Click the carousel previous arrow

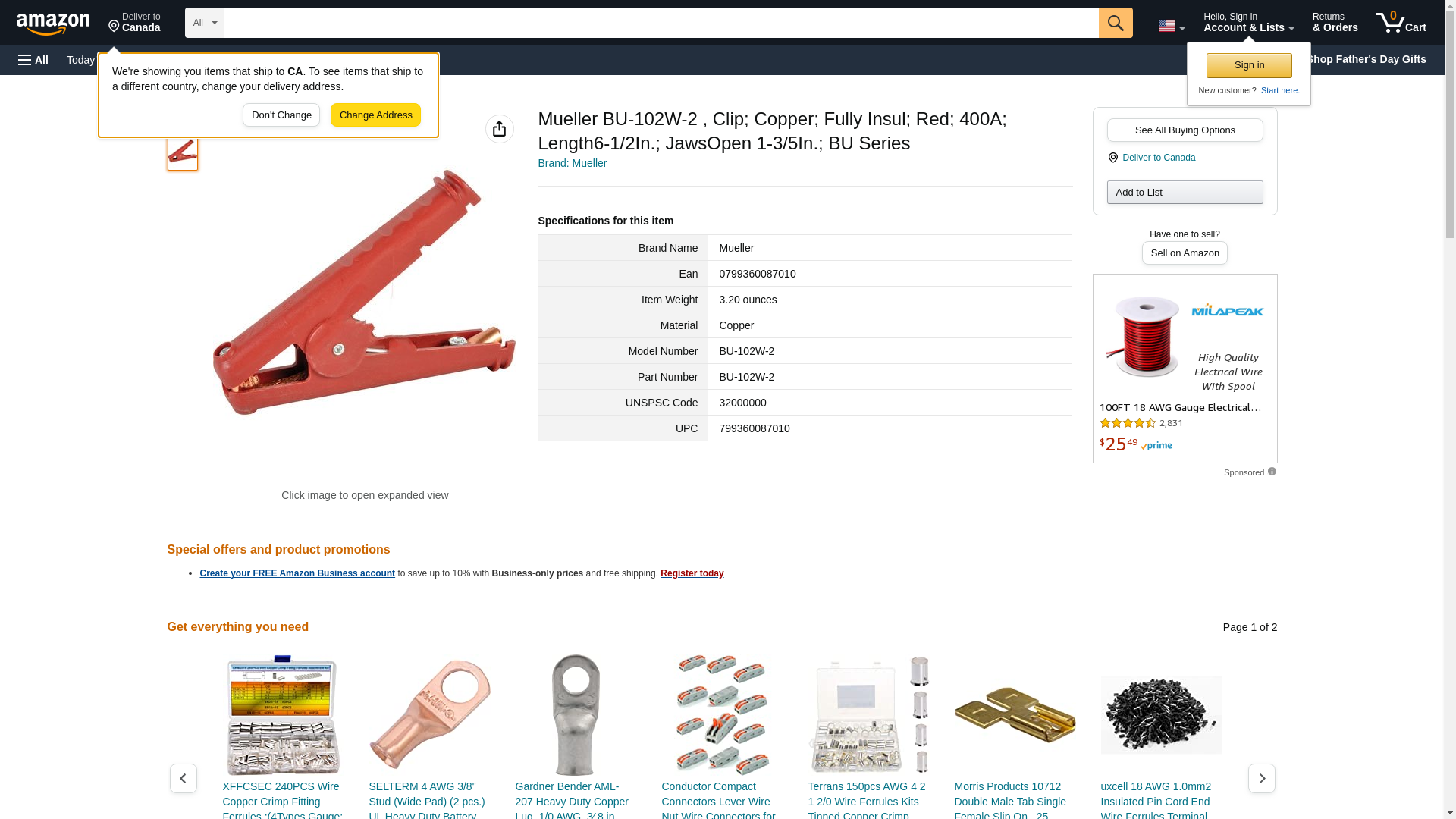pyautogui.click(x=183, y=778)
